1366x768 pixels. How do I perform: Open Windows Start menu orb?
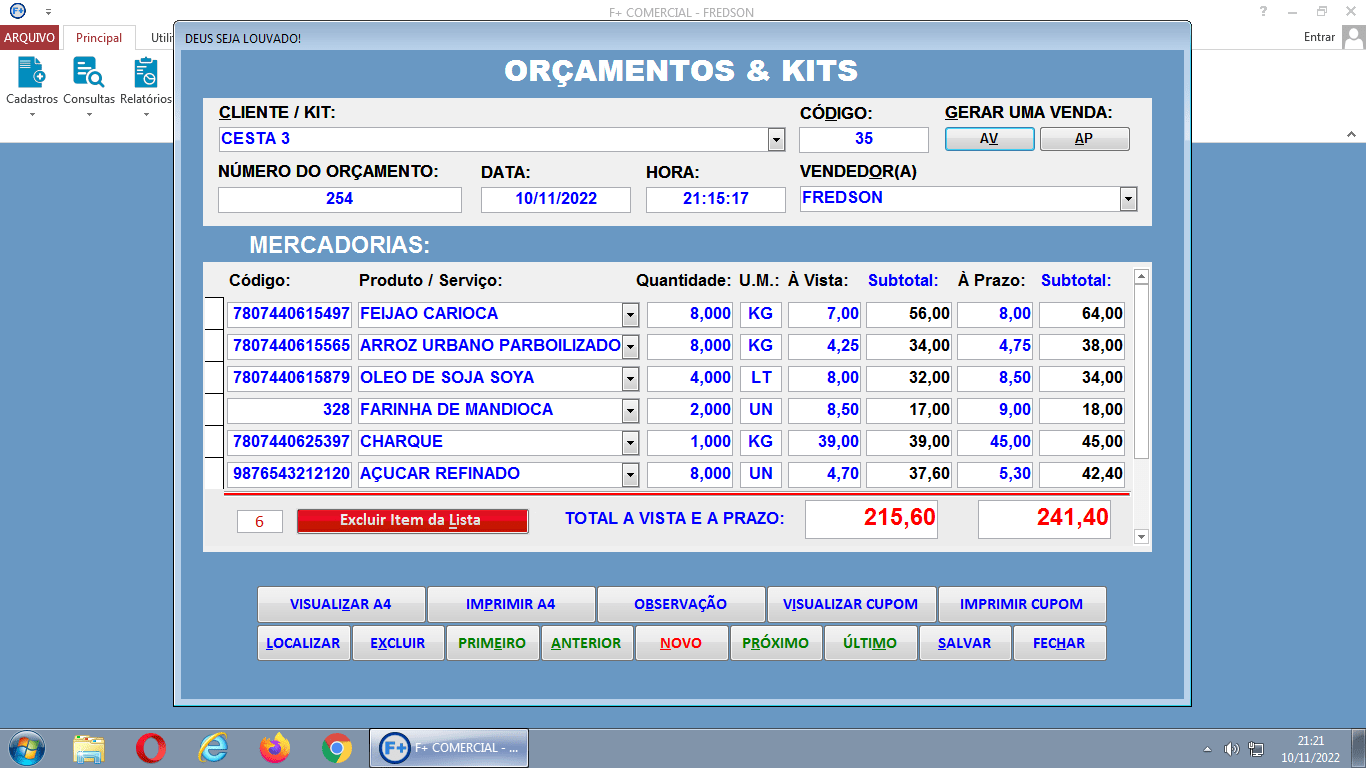click(x=25, y=748)
